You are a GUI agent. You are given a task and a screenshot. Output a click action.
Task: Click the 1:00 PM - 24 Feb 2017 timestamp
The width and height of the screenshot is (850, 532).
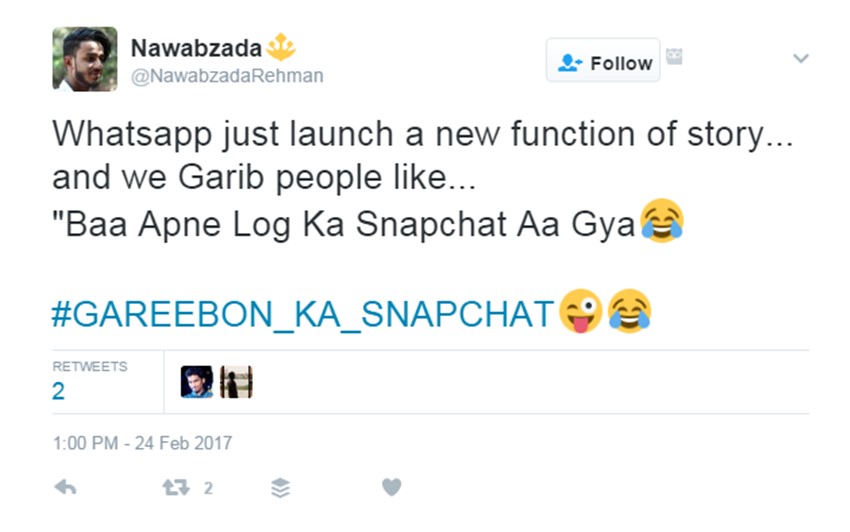click(142, 442)
